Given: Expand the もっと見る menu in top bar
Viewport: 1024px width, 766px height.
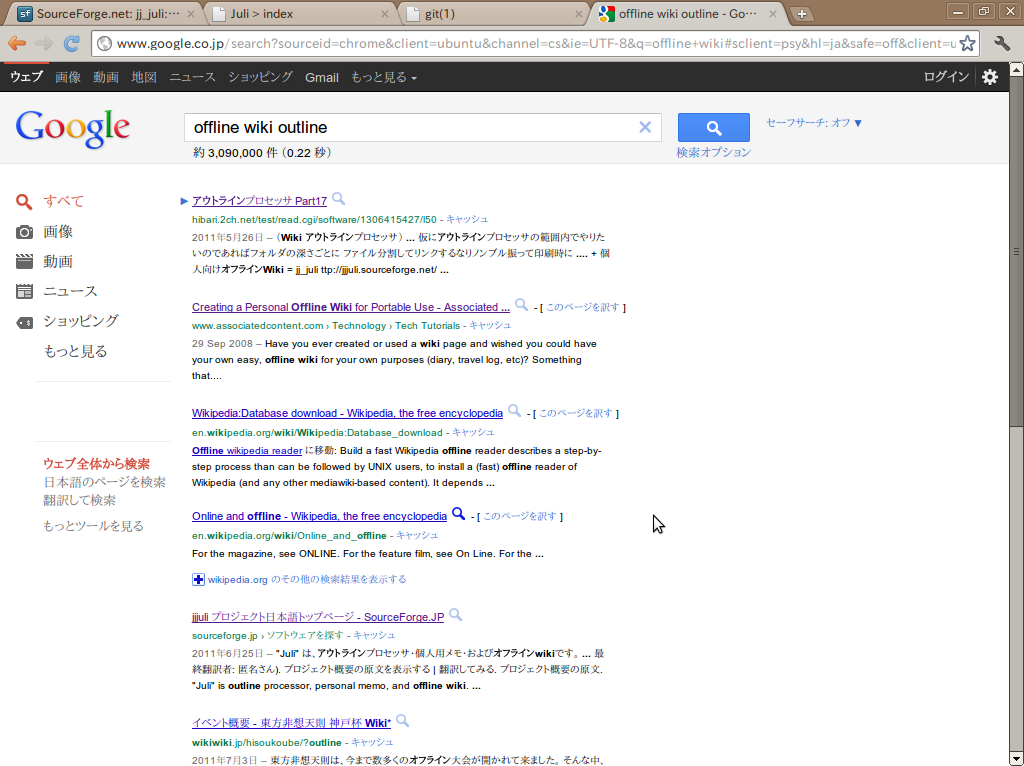Looking at the screenshot, I should pos(383,77).
